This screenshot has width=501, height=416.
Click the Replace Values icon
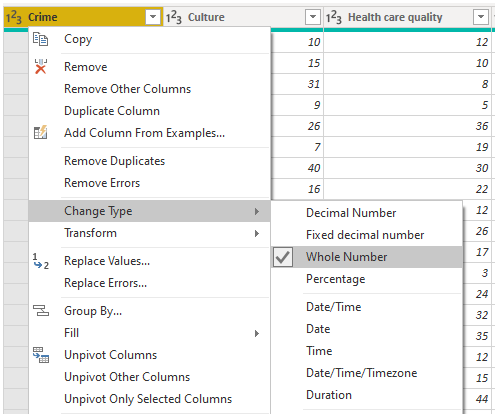[x=41, y=261]
